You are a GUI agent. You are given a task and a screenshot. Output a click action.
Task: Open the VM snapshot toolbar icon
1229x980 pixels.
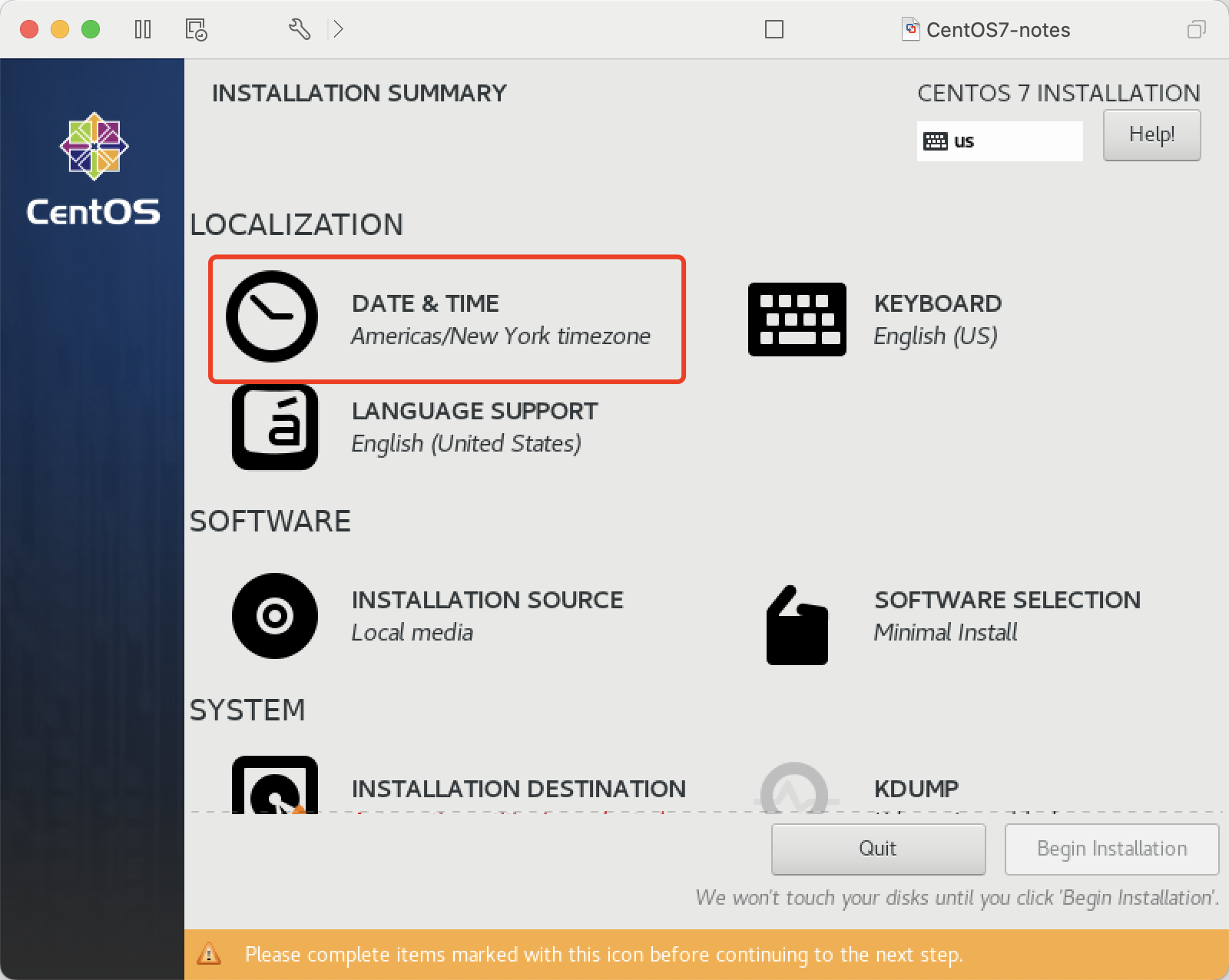pos(197,29)
